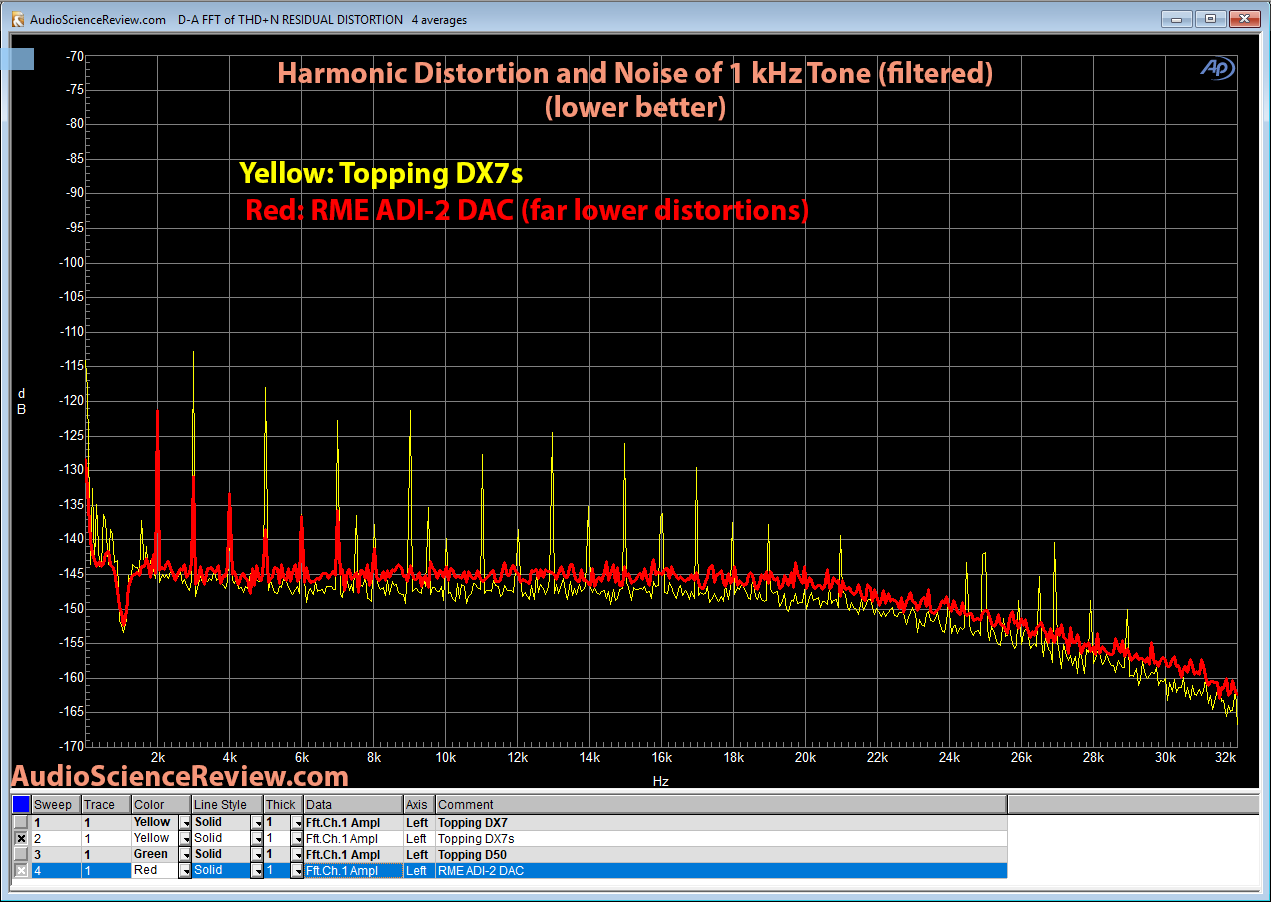1271x902 pixels.
Task: Open color dropdown for Topping DX7s row
Action: pyautogui.click(x=184, y=838)
